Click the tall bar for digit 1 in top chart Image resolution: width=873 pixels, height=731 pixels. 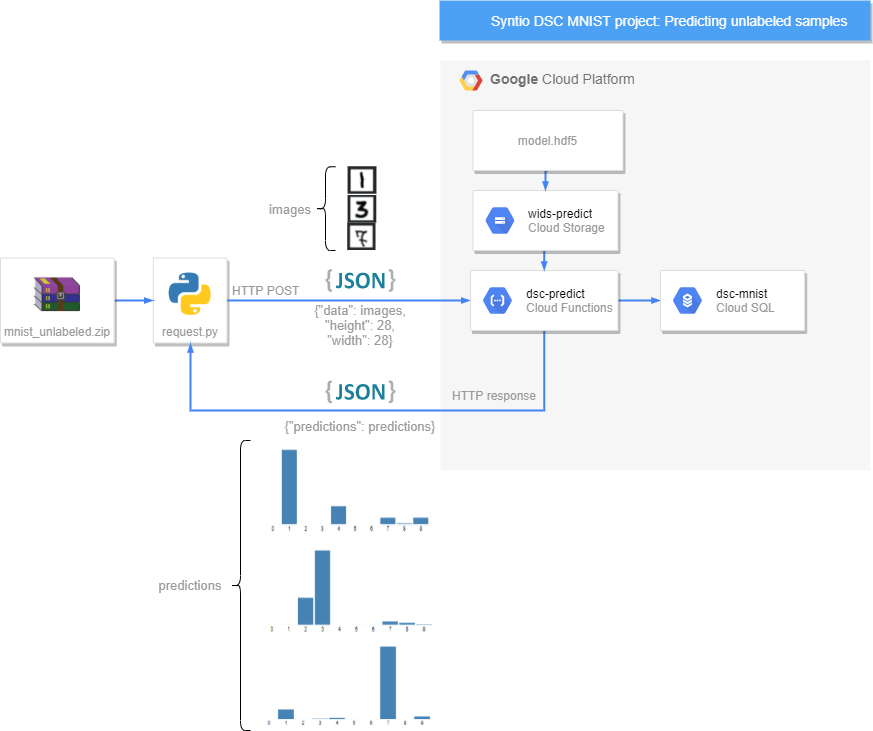point(290,487)
